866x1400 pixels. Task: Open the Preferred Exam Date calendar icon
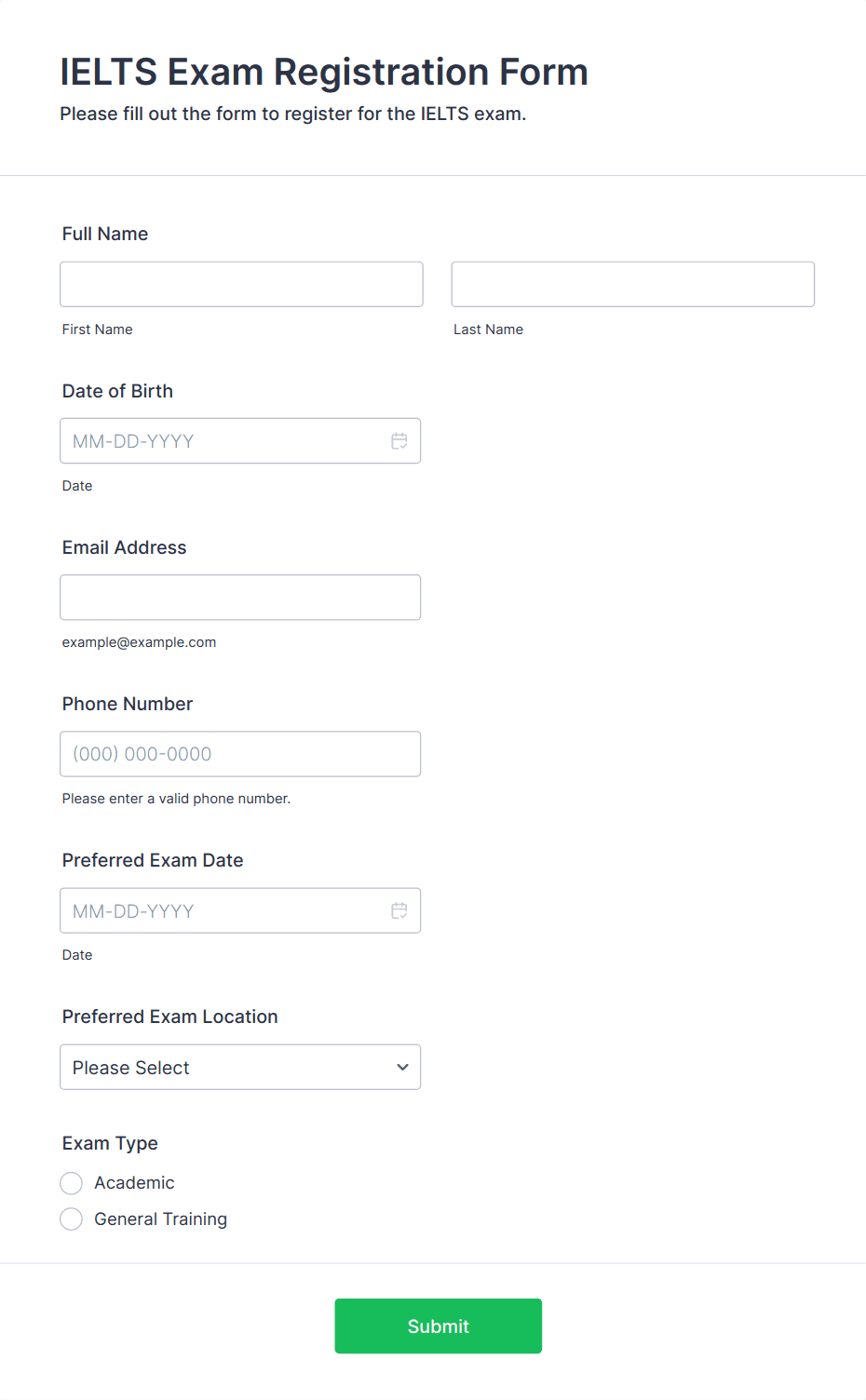click(x=399, y=910)
